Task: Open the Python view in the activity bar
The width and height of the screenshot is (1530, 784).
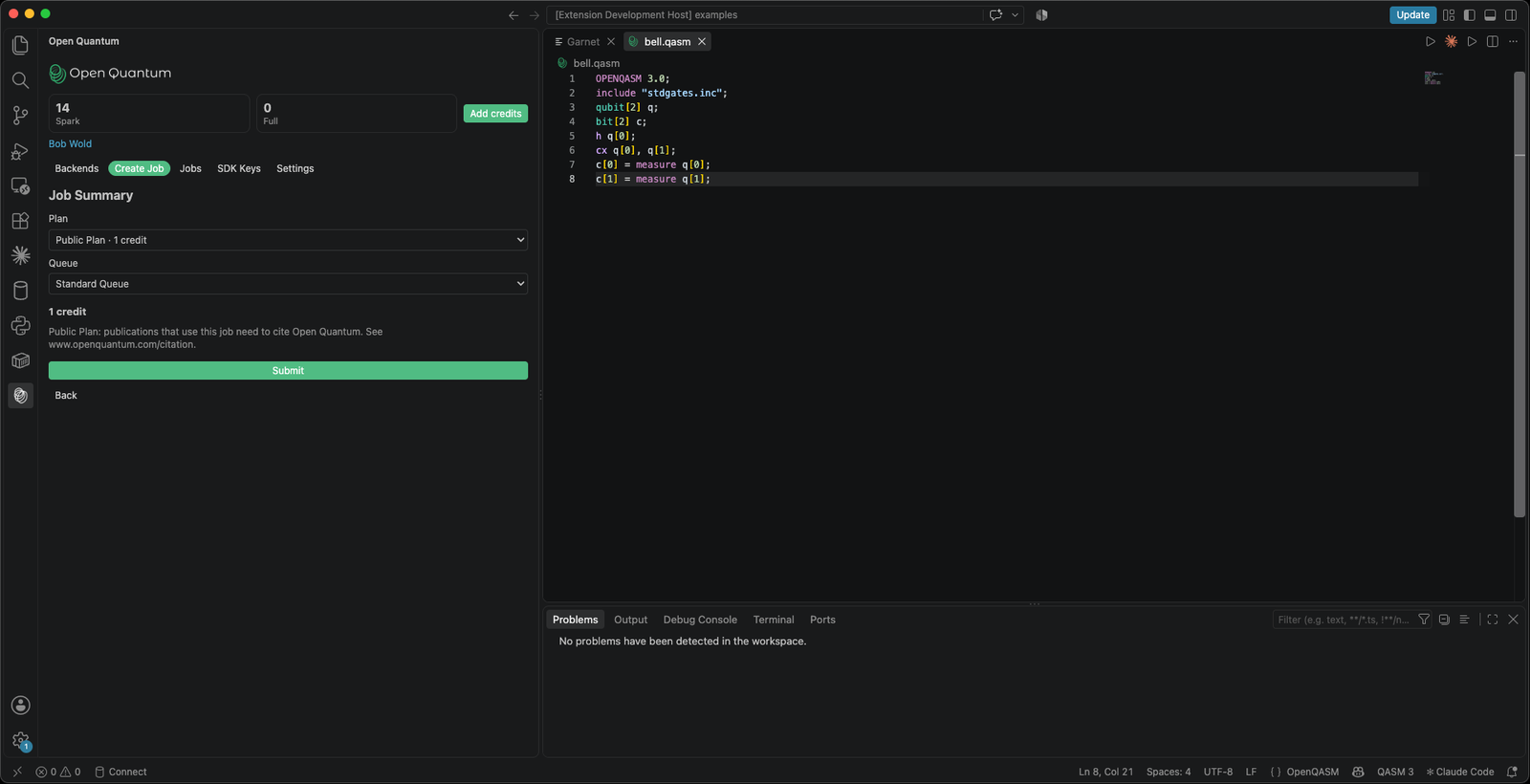Action: pyautogui.click(x=20, y=326)
